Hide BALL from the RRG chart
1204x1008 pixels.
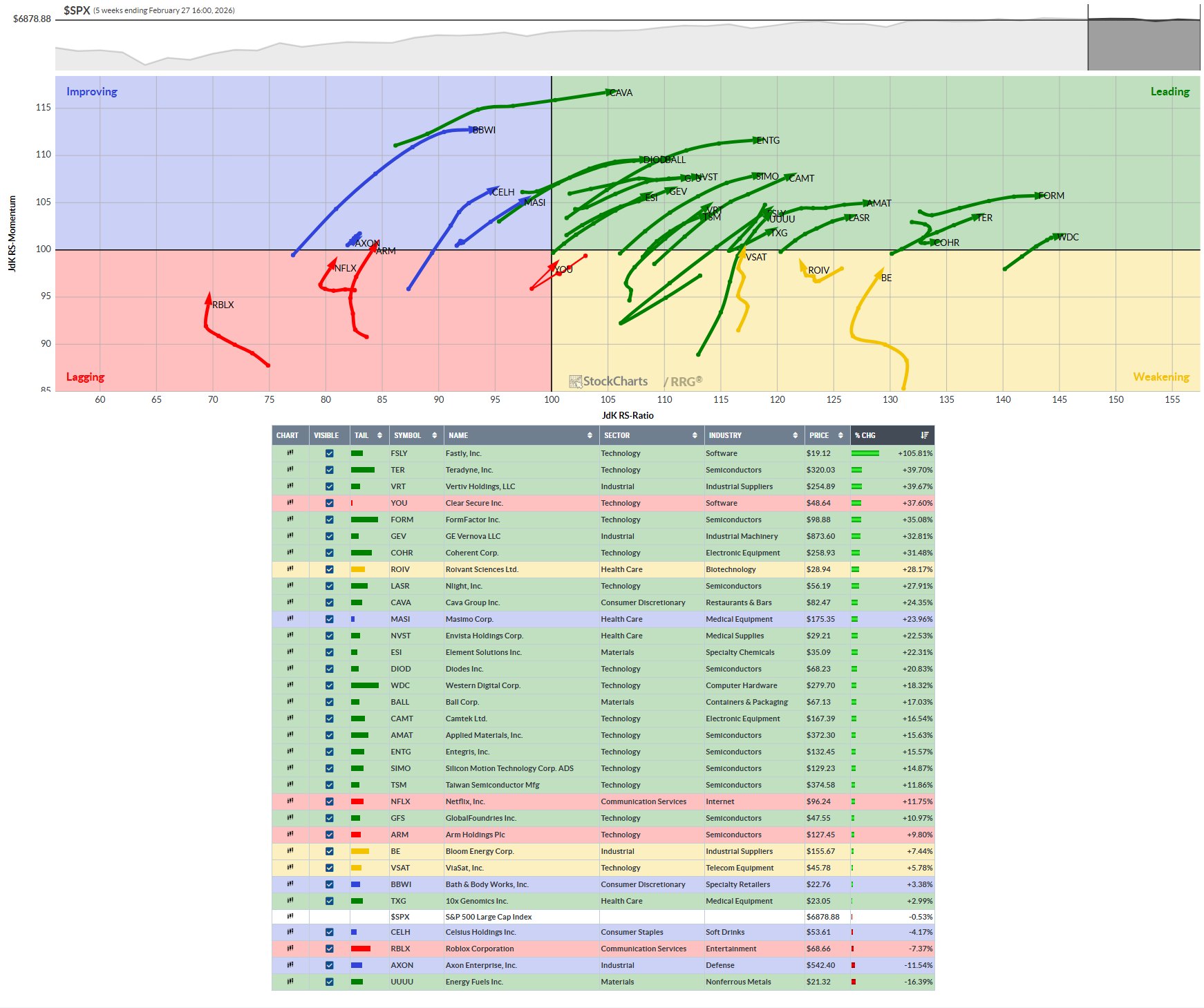click(x=330, y=702)
